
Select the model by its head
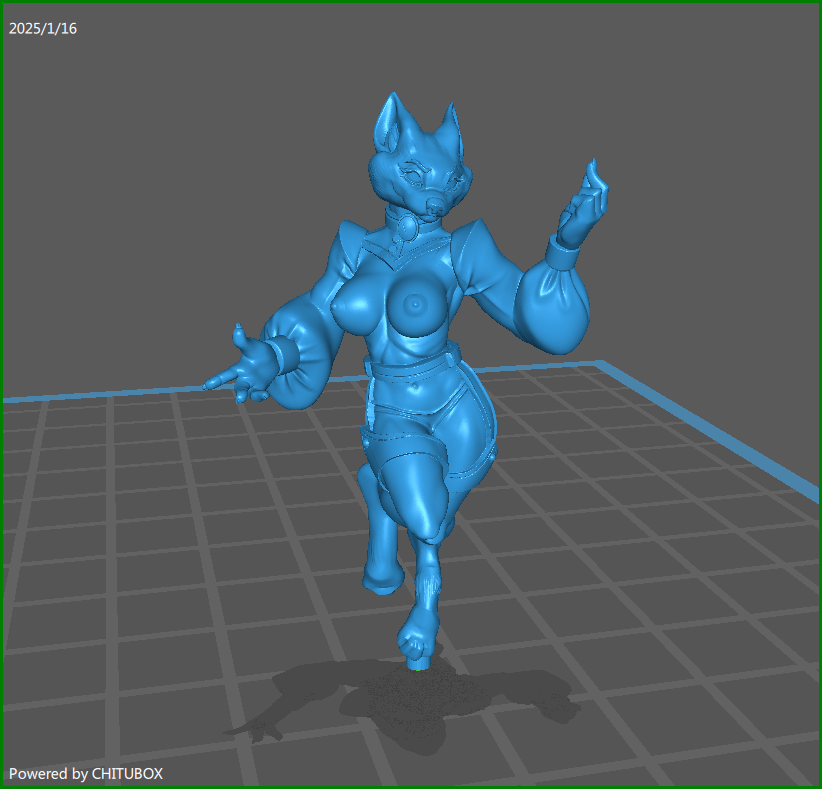click(x=418, y=170)
